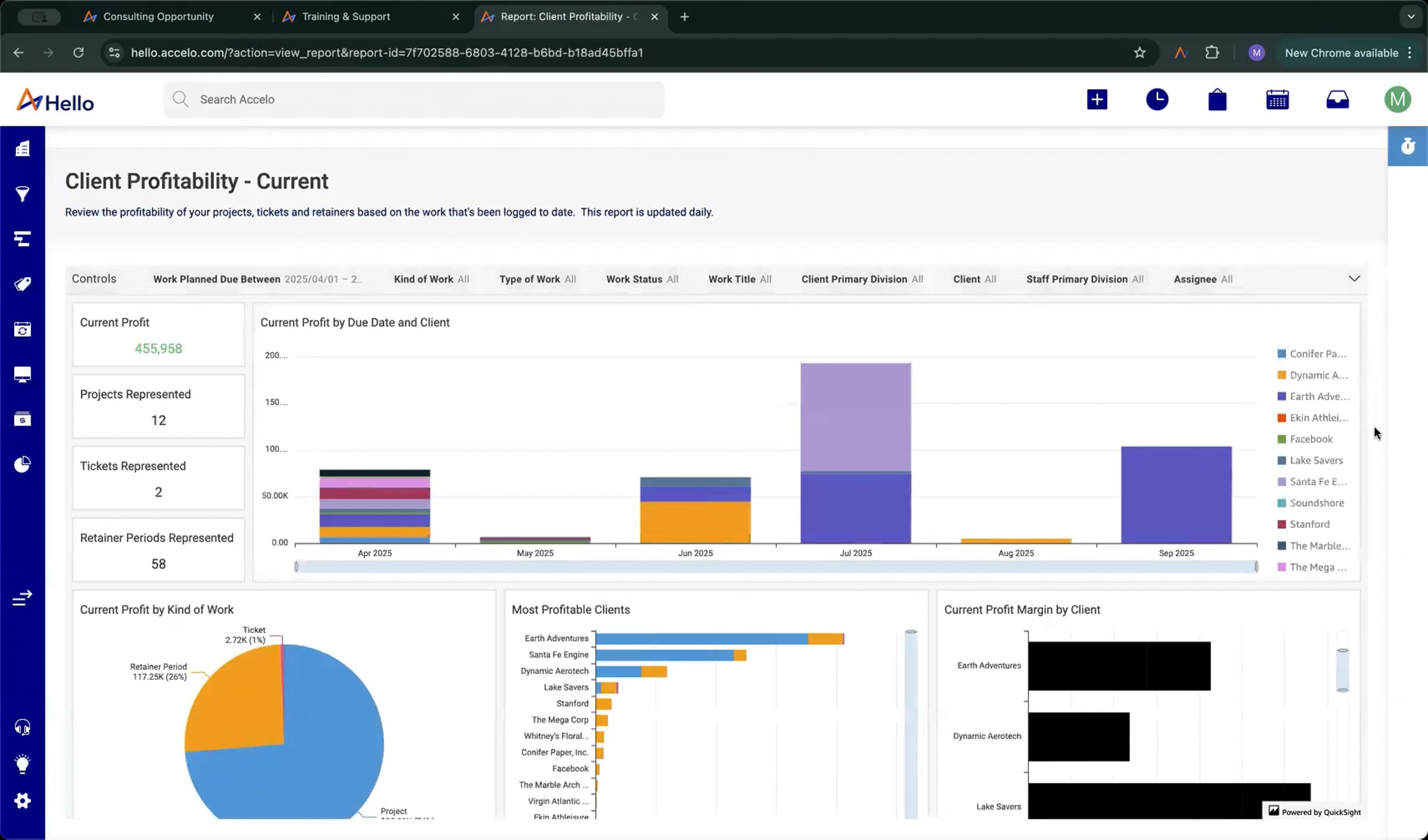1428x840 pixels.
Task: Switch to Consulting Opportunity browser tab
Action: click(x=158, y=17)
